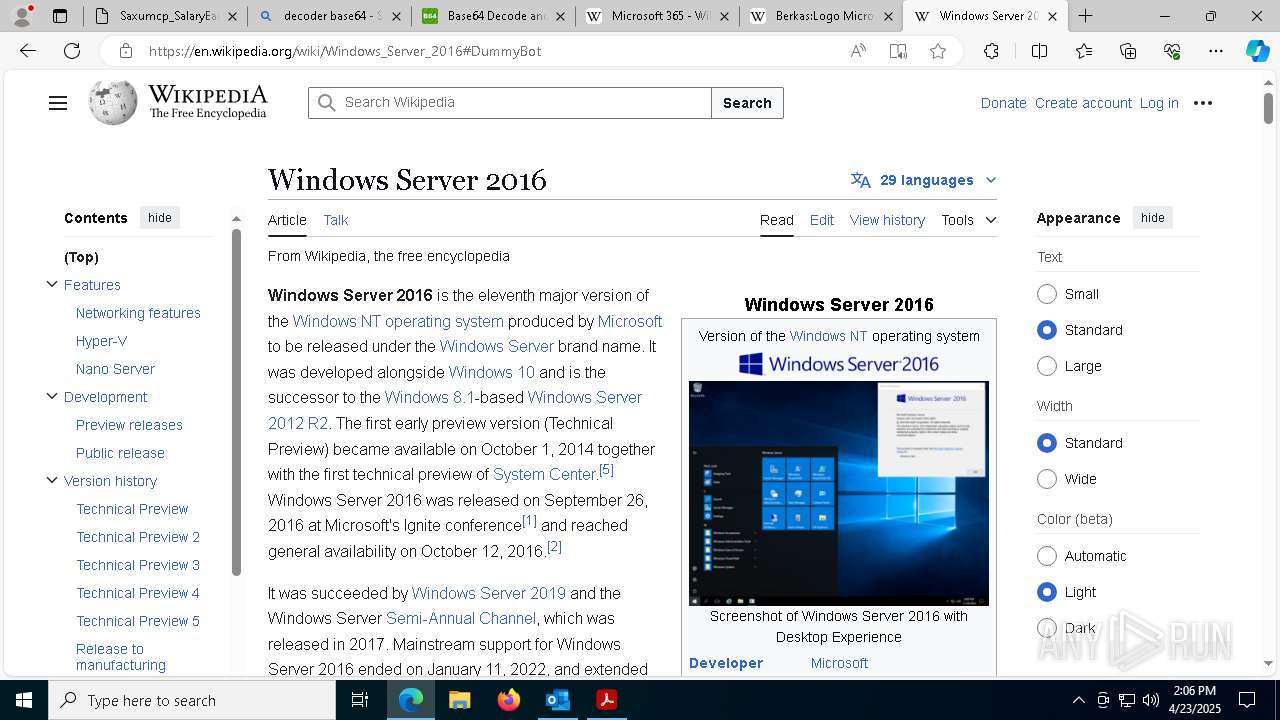Select Large text size
Screen dimensions: 1280x720
click(x=1047, y=366)
